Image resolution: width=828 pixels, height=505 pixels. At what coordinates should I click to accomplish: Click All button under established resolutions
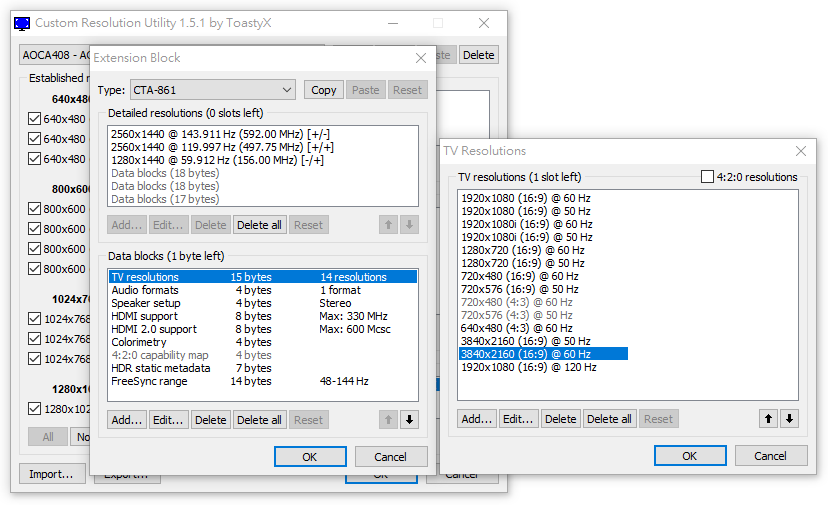click(48, 437)
